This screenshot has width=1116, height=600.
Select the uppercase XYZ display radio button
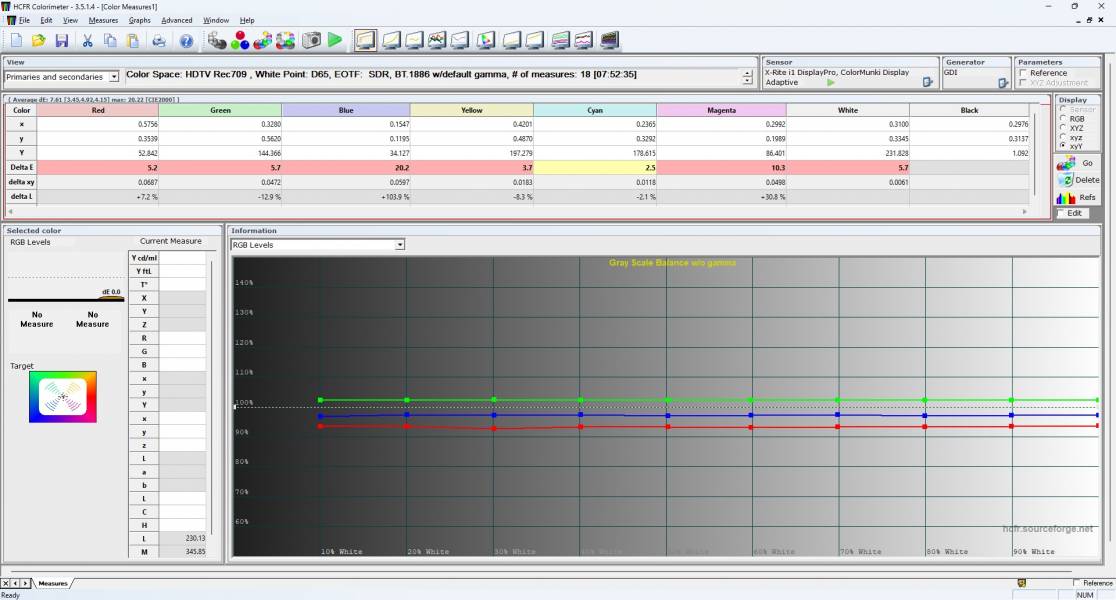coord(1063,128)
